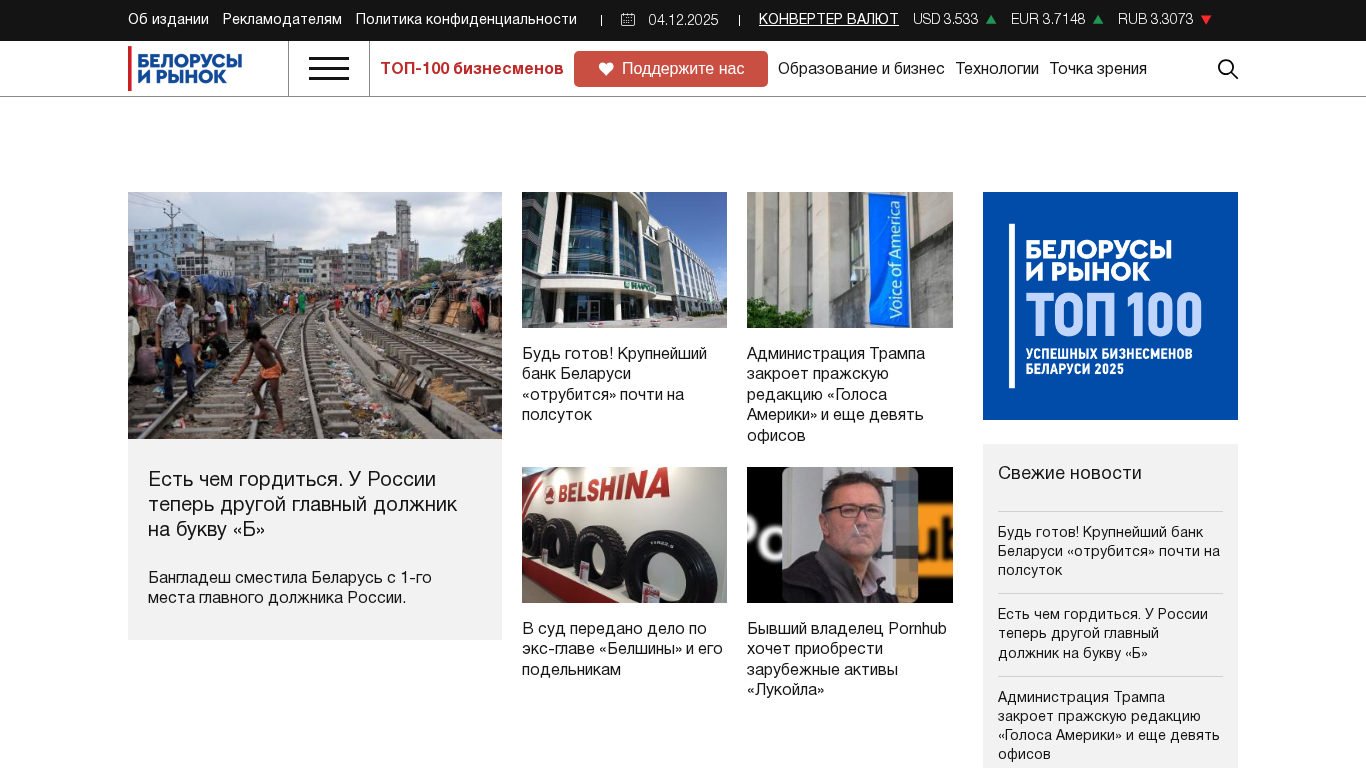1366x768 pixels.
Task: Click the ТОП 100 blue banner
Action: (x=1110, y=306)
